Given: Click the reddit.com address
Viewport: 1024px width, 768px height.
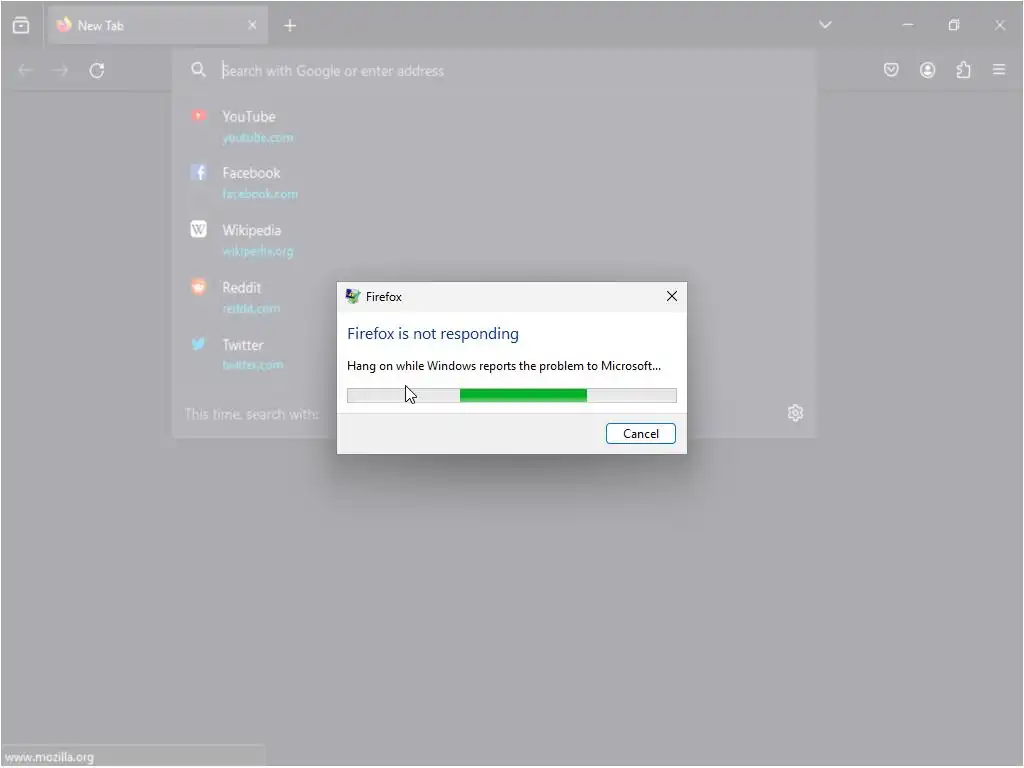Looking at the screenshot, I should (x=251, y=308).
